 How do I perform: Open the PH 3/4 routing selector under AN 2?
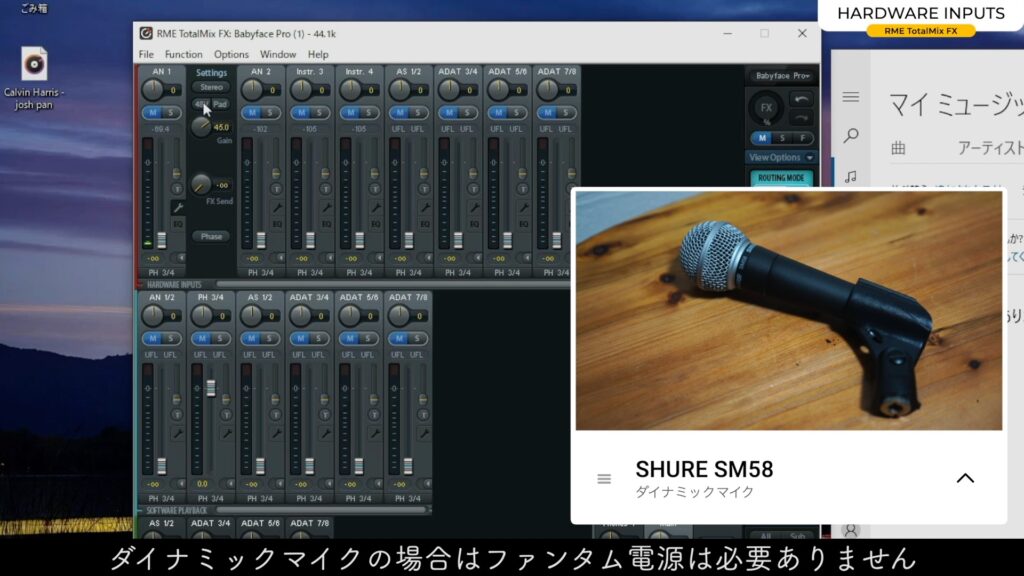click(x=261, y=272)
